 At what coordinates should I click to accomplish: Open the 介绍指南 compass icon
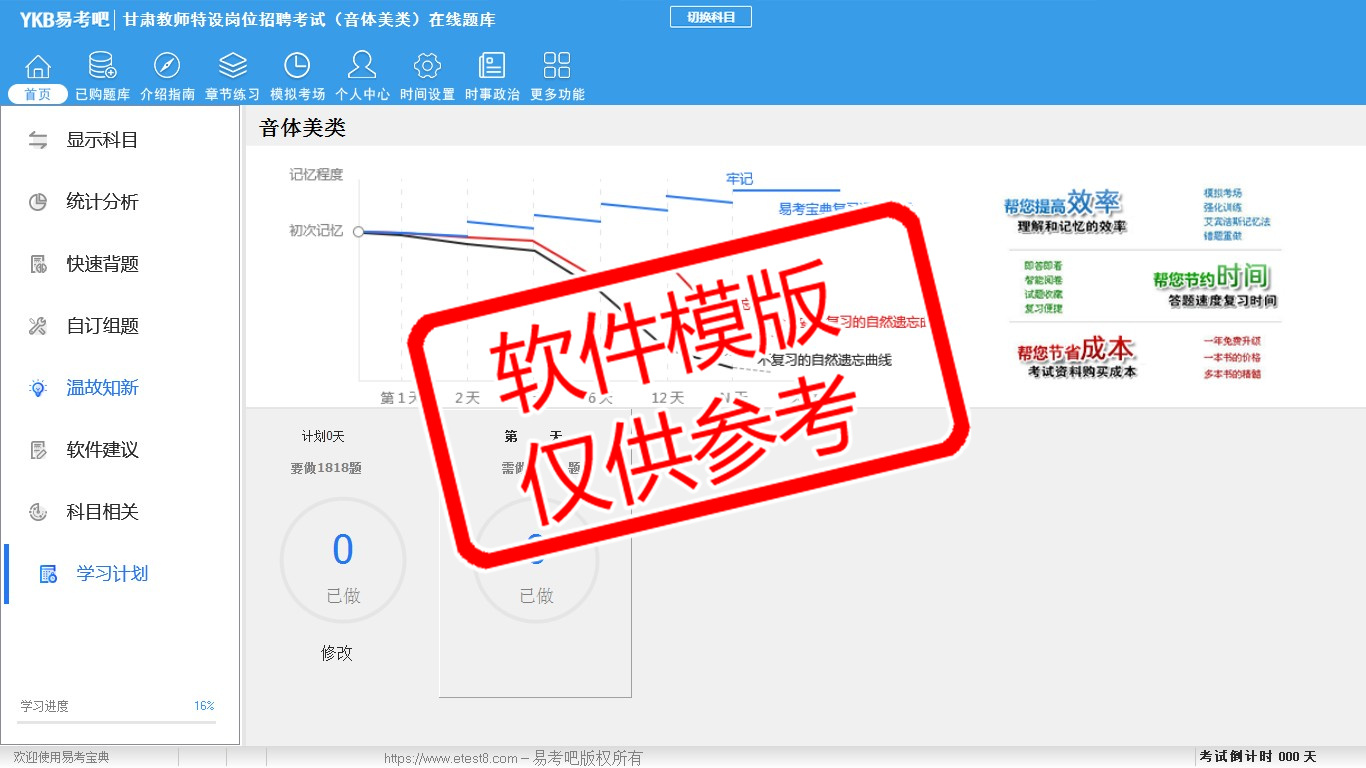[x=167, y=67]
